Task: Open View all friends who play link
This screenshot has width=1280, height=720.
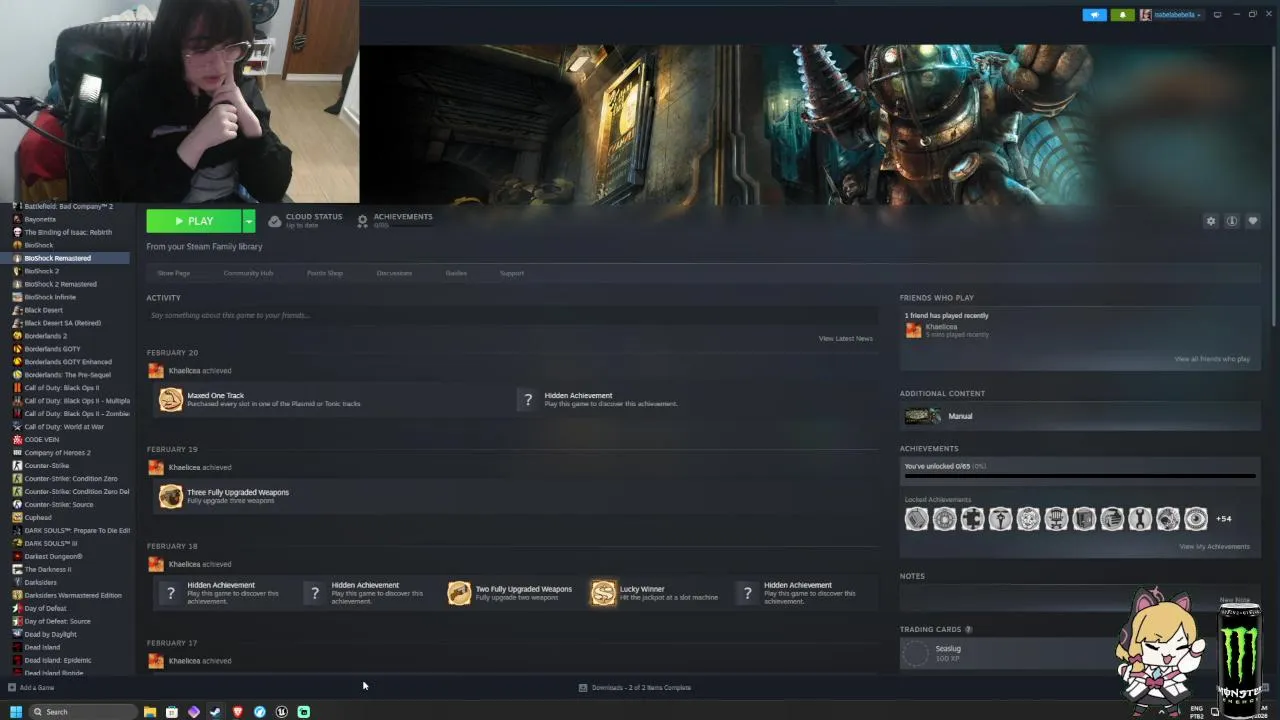Action: click(1212, 359)
